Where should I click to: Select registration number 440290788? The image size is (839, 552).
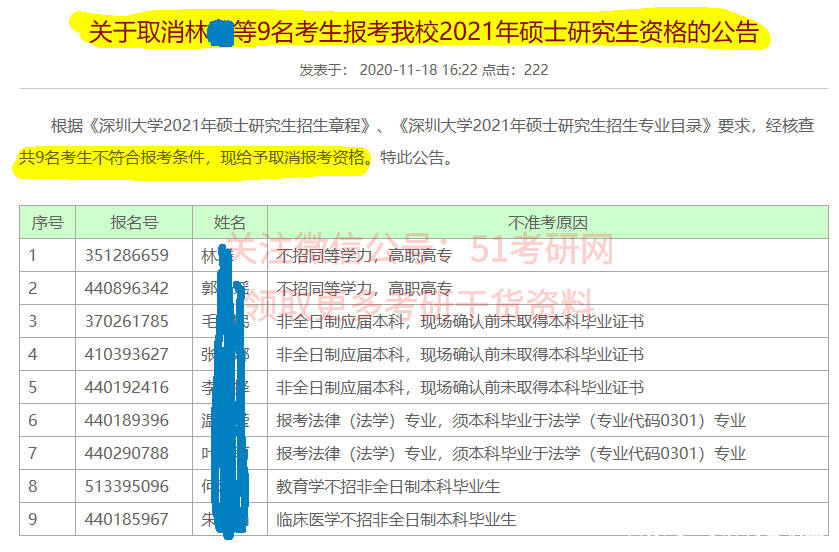point(126,454)
